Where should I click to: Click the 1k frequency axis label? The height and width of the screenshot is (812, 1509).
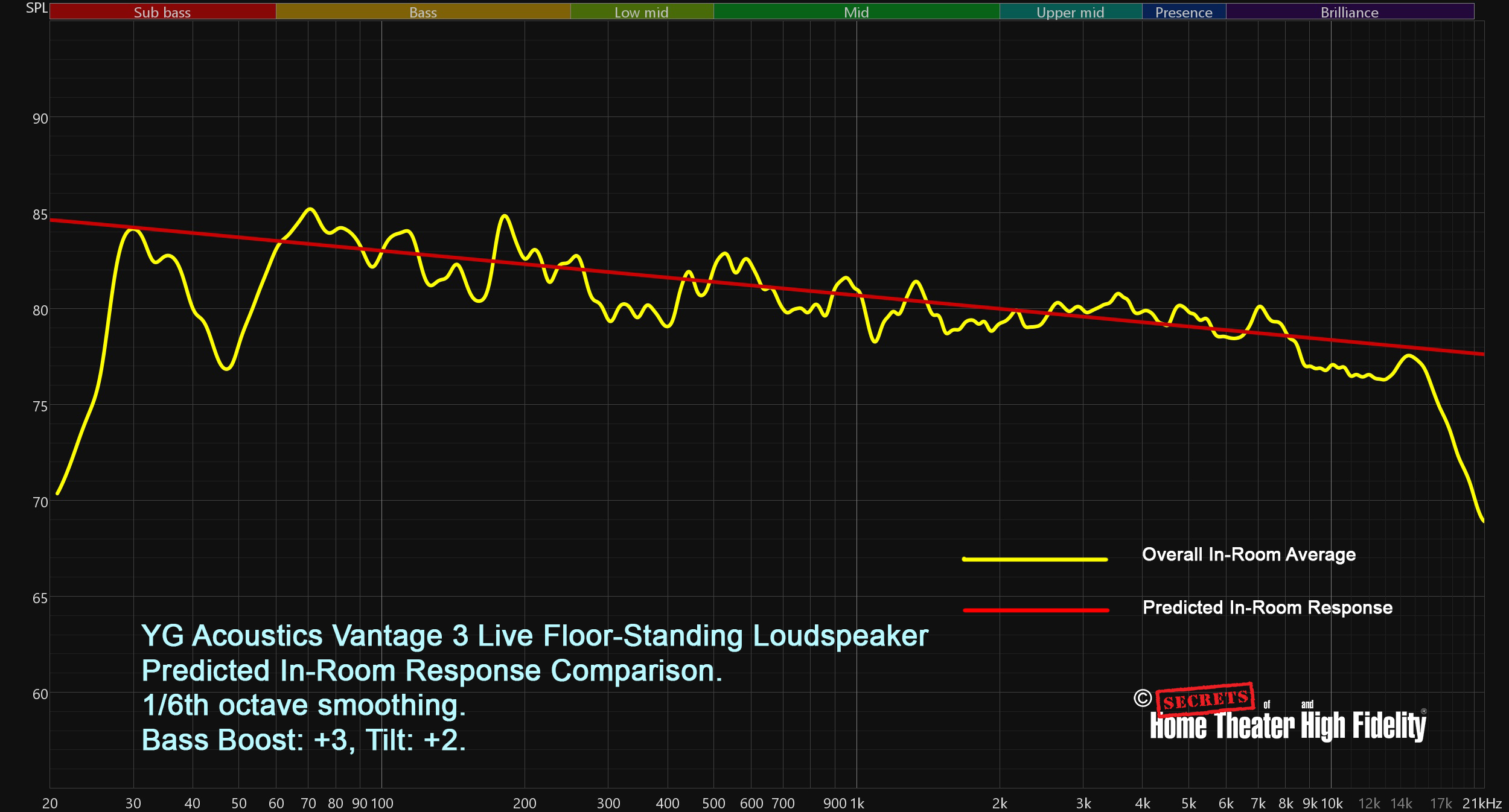coord(857,804)
